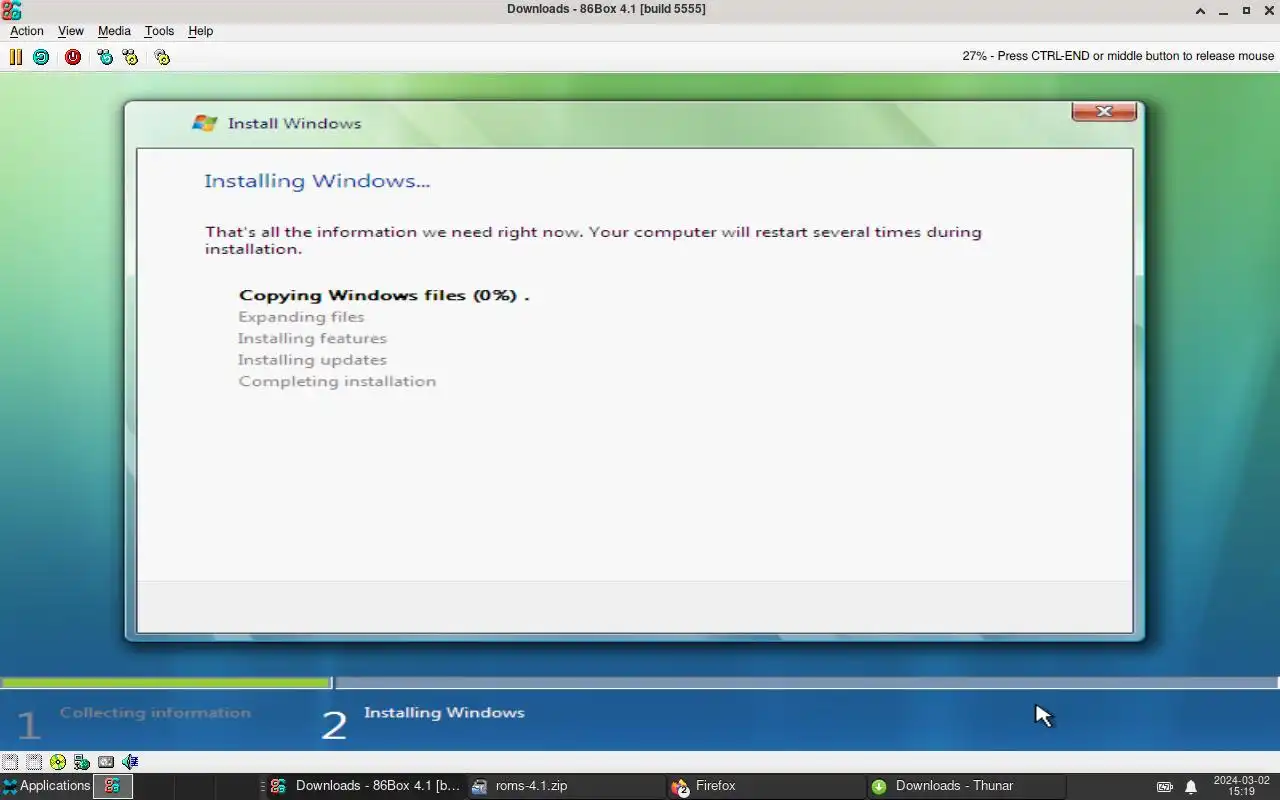The width and height of the screenshot is (1280, 800).
Task: Switch to the Downloads - 86Box taskbar window
Action: click(x=365, y=786)
